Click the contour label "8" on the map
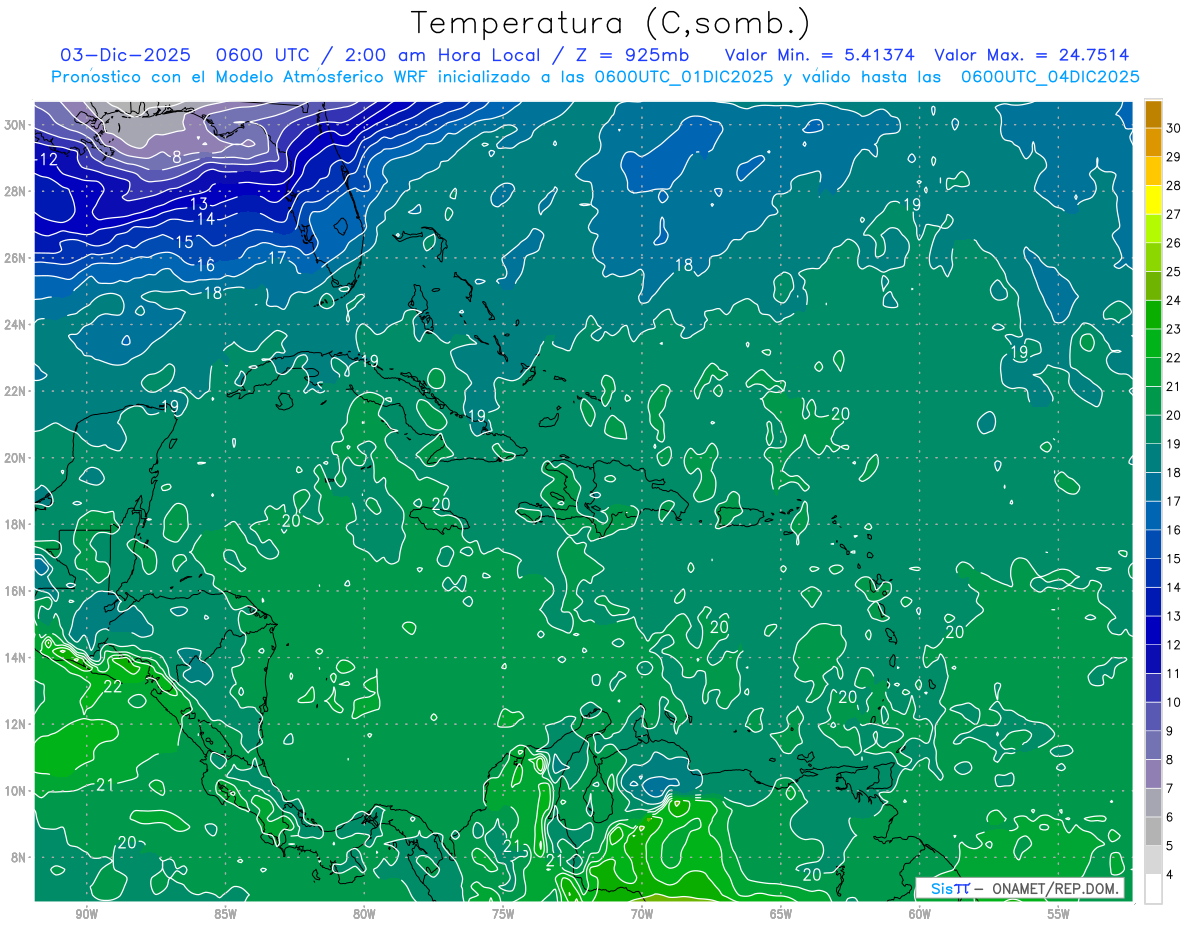Screen dimensions: 1200x927 177,157
